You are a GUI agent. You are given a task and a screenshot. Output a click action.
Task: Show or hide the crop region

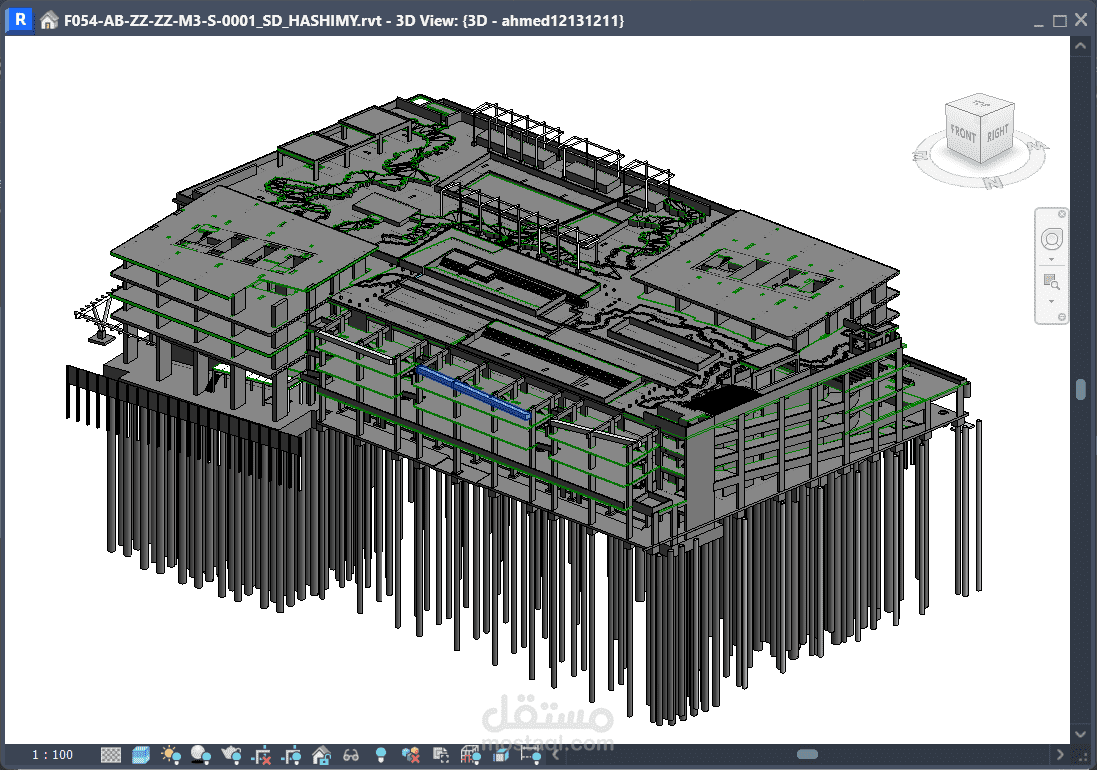pyautogui.click(x=291, y=755)
